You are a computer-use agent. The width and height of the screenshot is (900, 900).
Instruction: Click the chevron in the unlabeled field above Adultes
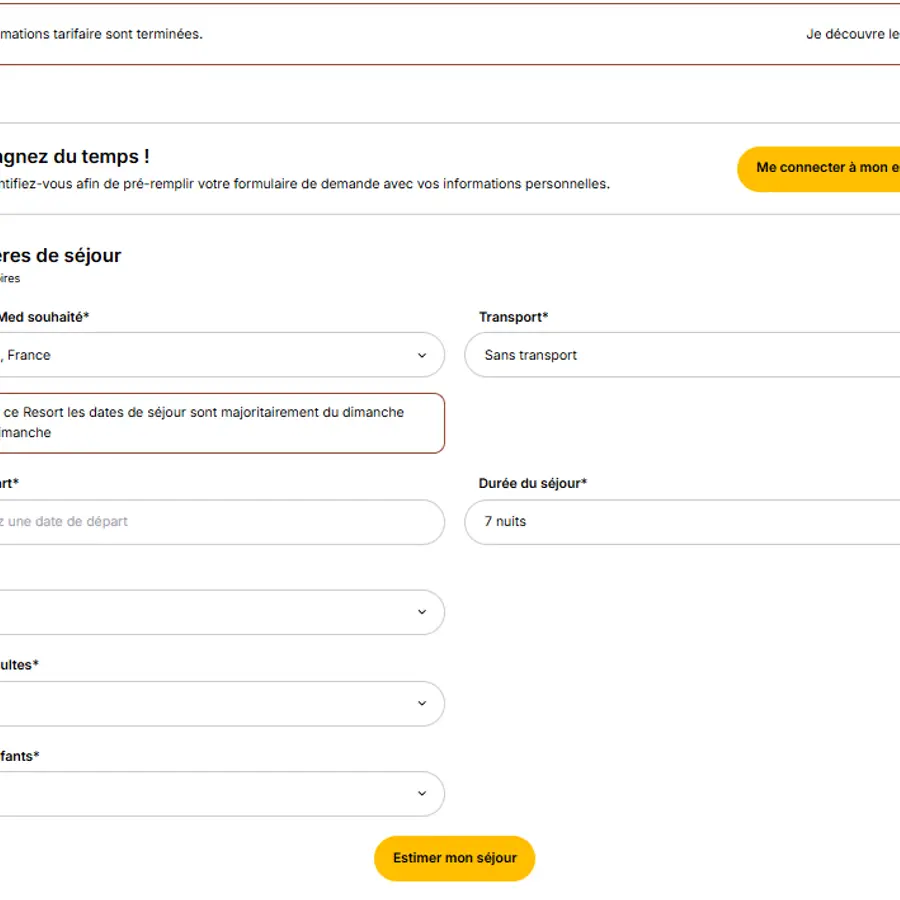(x=421, y=612)
